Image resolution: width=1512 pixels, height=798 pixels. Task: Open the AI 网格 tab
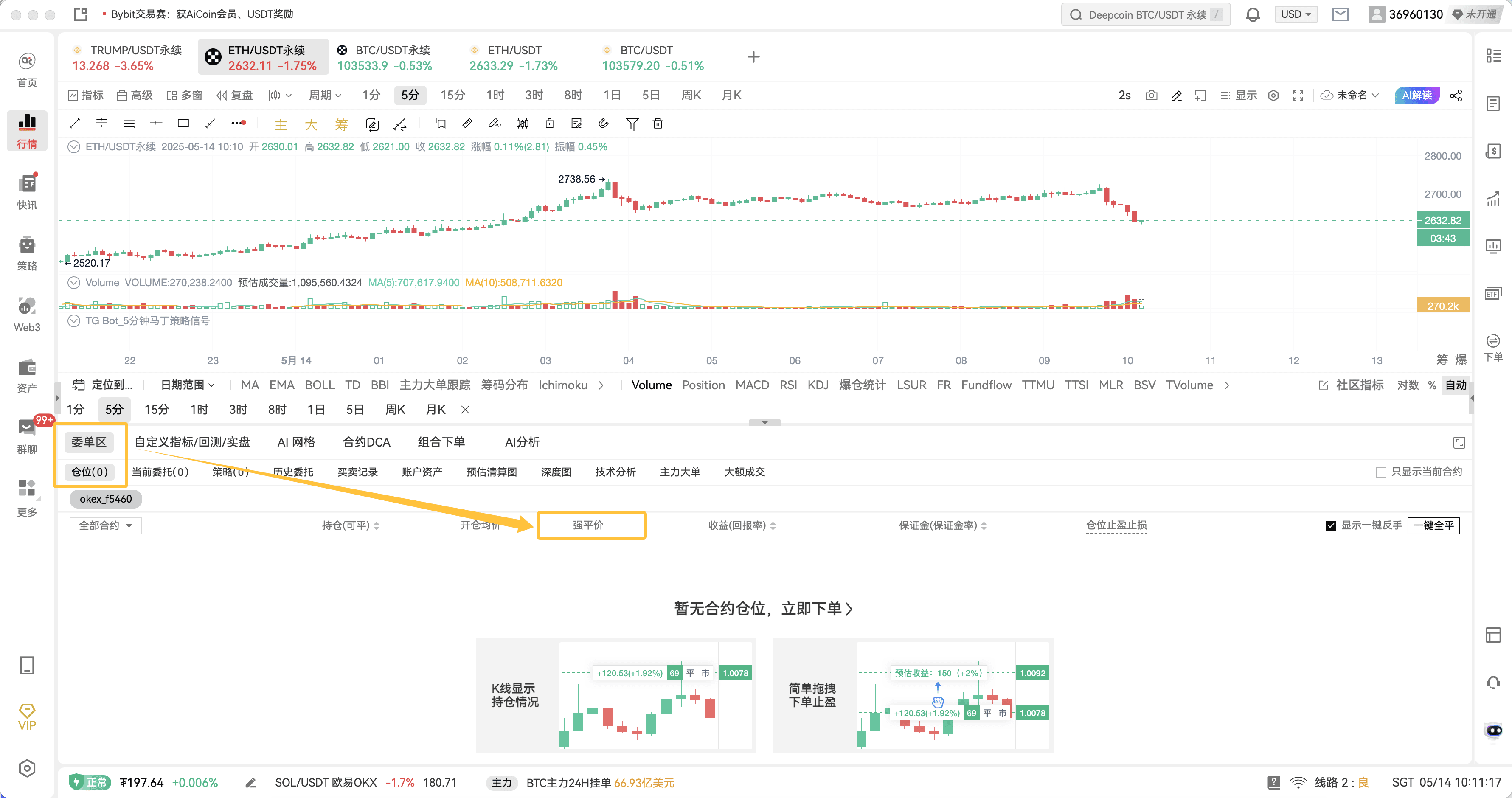[296, 442]
